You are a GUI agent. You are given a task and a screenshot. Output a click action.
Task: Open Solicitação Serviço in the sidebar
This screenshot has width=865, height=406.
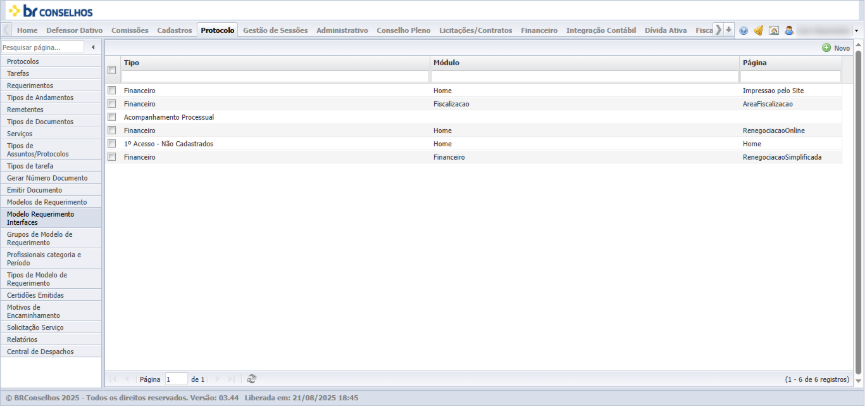tap(51, 328)
